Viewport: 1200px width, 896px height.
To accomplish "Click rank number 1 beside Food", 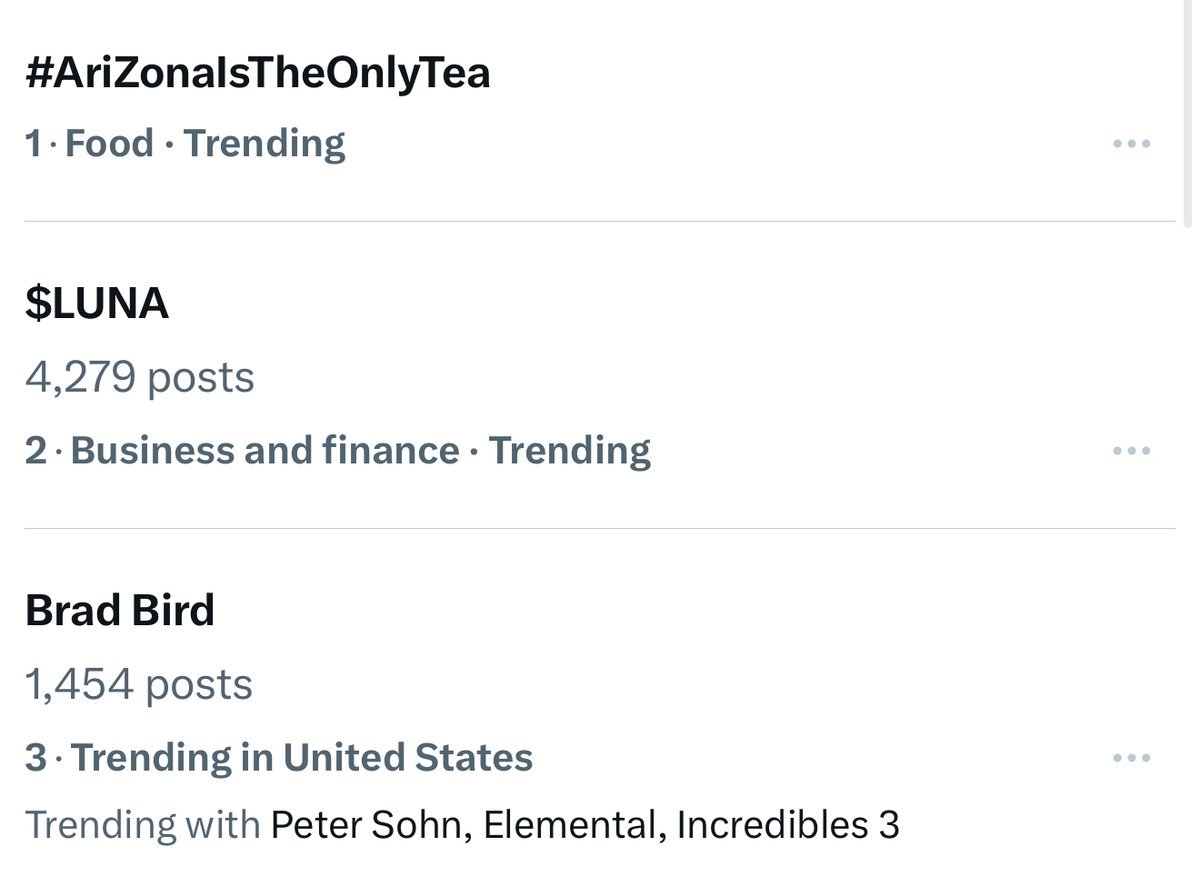I will tap(35, 144).
